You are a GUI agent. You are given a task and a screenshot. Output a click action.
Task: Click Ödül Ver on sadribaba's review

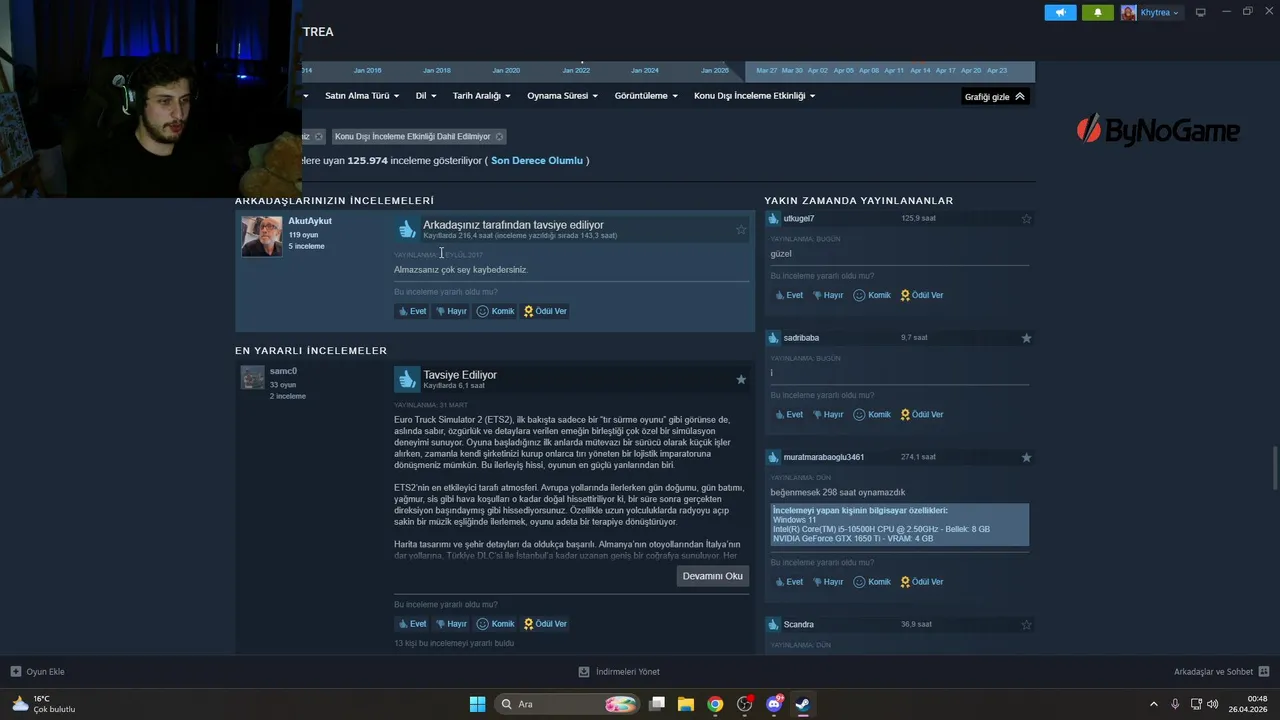922,414
